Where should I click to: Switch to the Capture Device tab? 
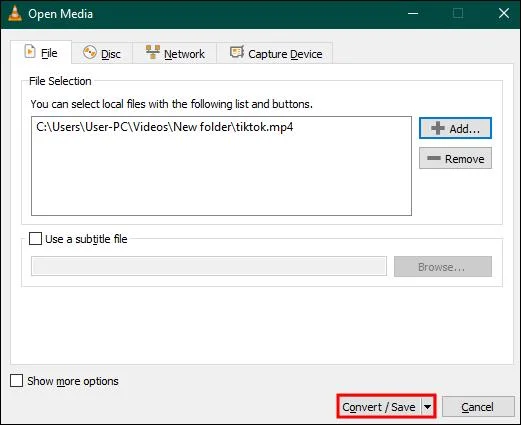coord(275,53)
